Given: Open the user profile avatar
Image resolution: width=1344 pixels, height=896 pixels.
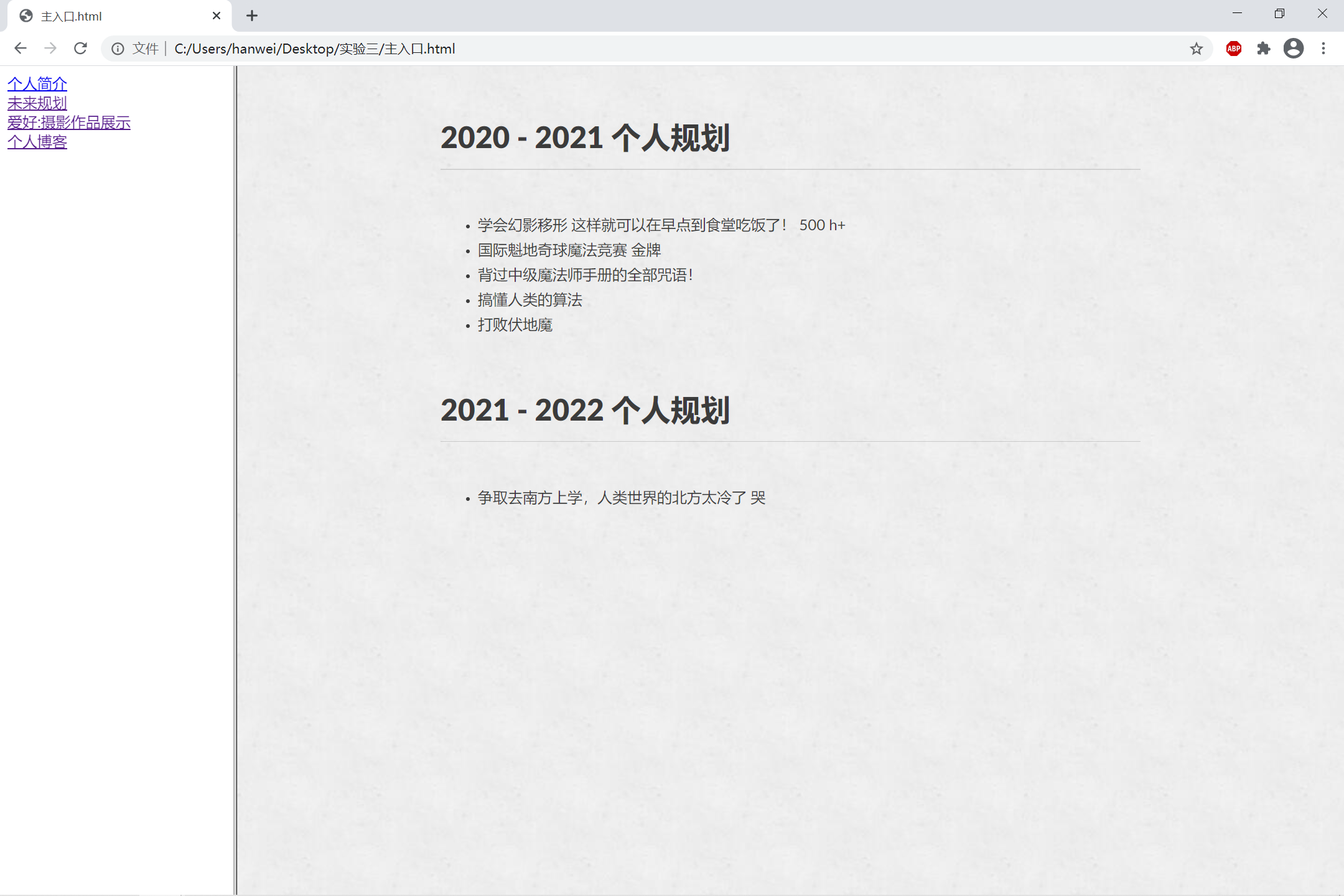Looking at the screenshot, I should tap(1293, 49).
